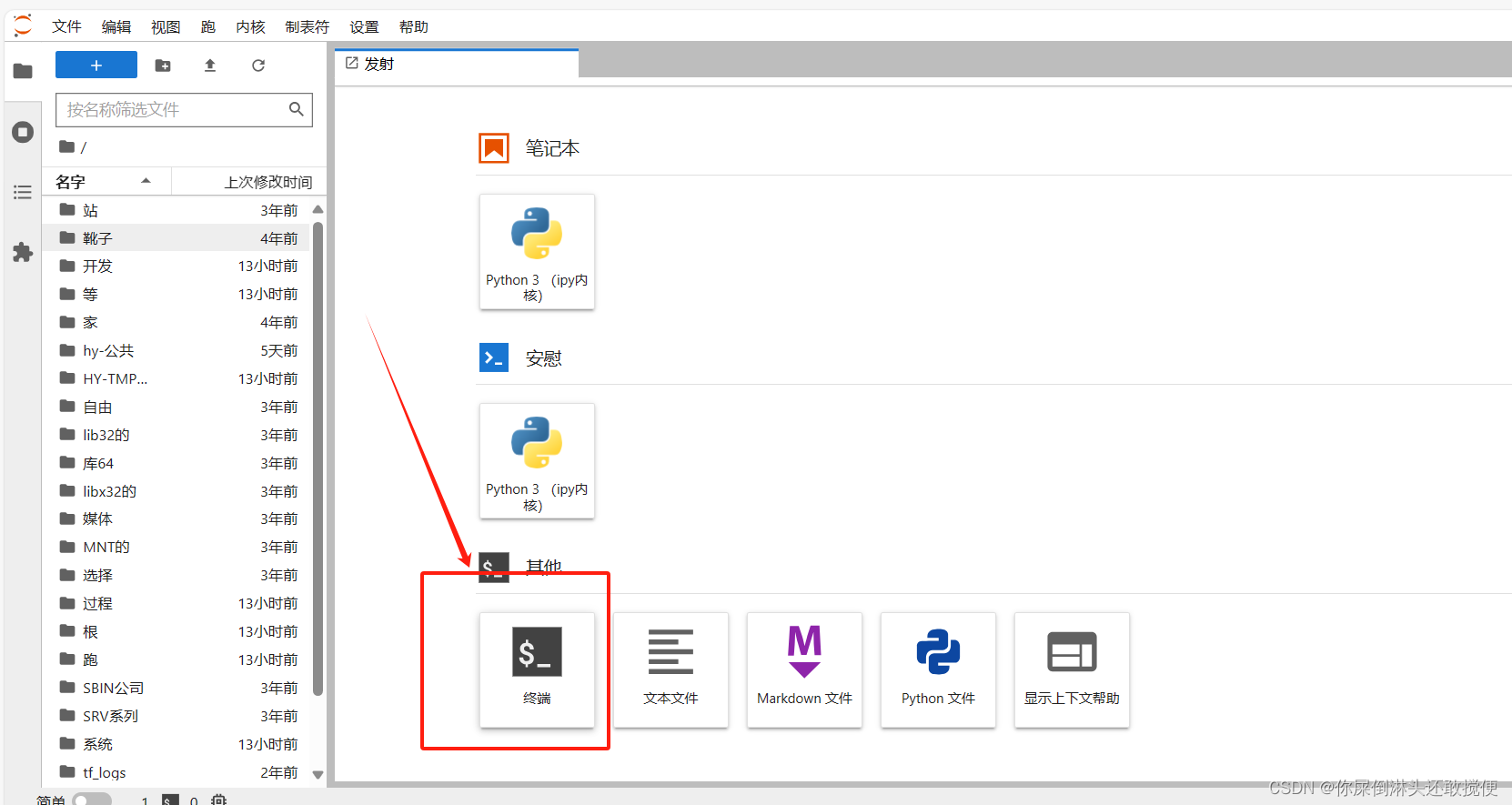Refresh the file list
Screen dimensions: 1512x805
point(258,65)
